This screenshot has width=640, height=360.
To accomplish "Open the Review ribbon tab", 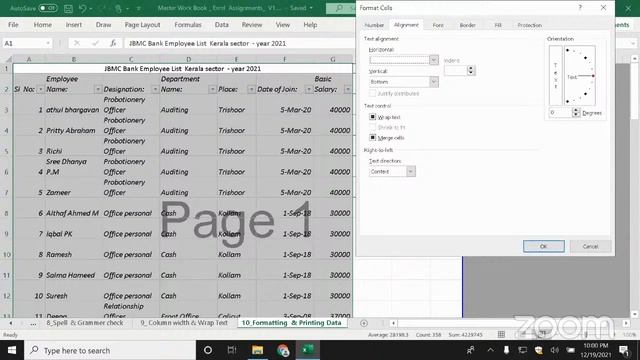I will [x=252, y=25].
